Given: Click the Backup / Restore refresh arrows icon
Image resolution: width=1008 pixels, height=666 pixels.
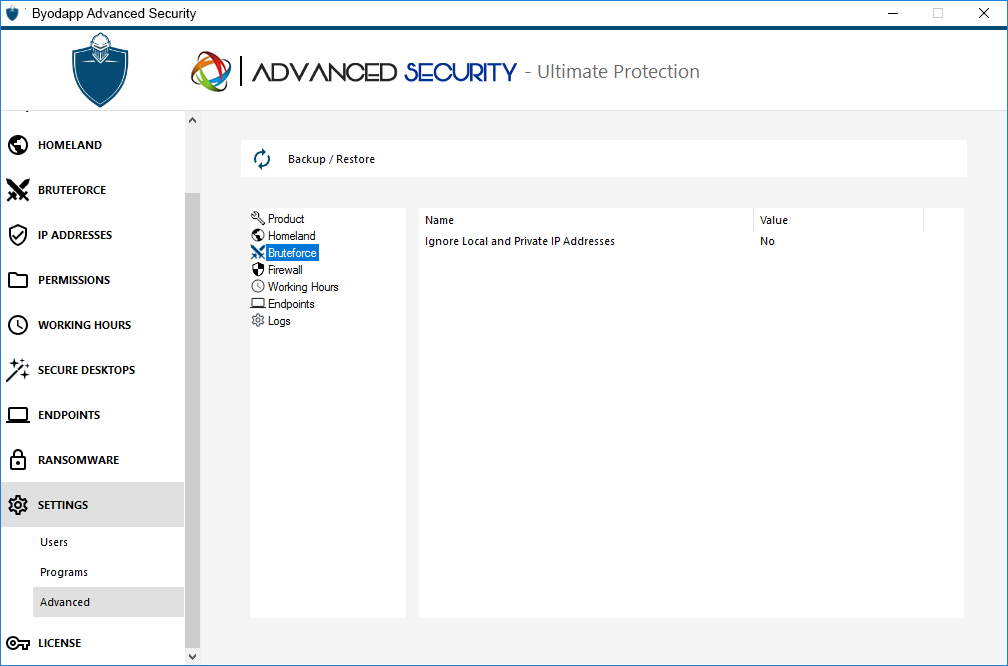Looking at the screenshot, I should tap(262, 159).
